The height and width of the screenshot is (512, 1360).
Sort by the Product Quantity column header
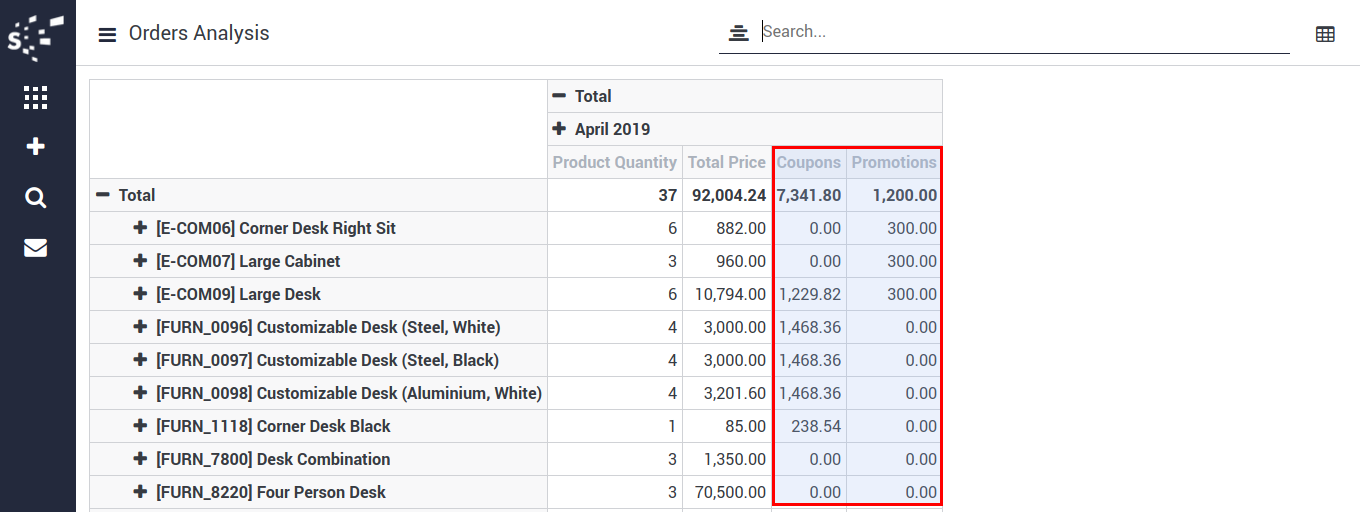click(x=614, y=162)
